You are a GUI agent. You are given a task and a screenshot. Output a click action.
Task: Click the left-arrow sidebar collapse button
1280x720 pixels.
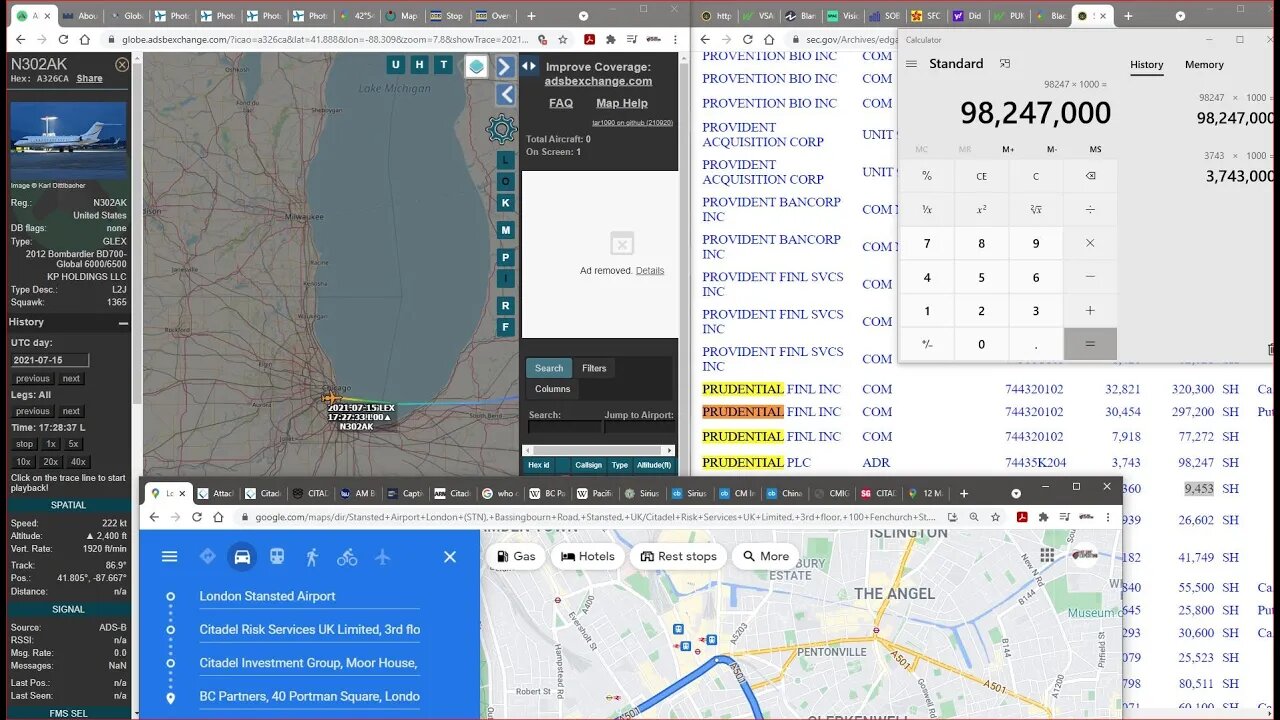(x=506, y=95)
